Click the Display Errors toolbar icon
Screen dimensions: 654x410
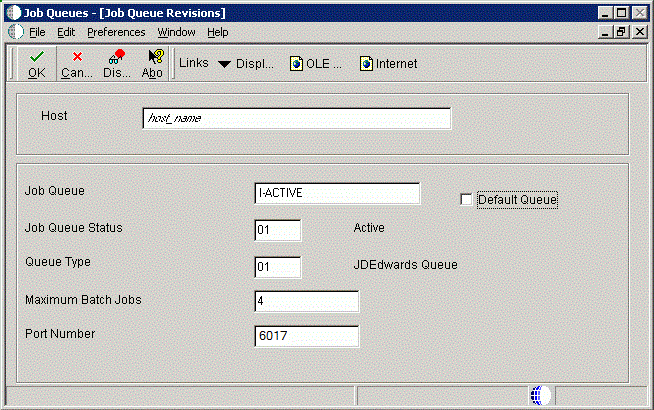117,64
